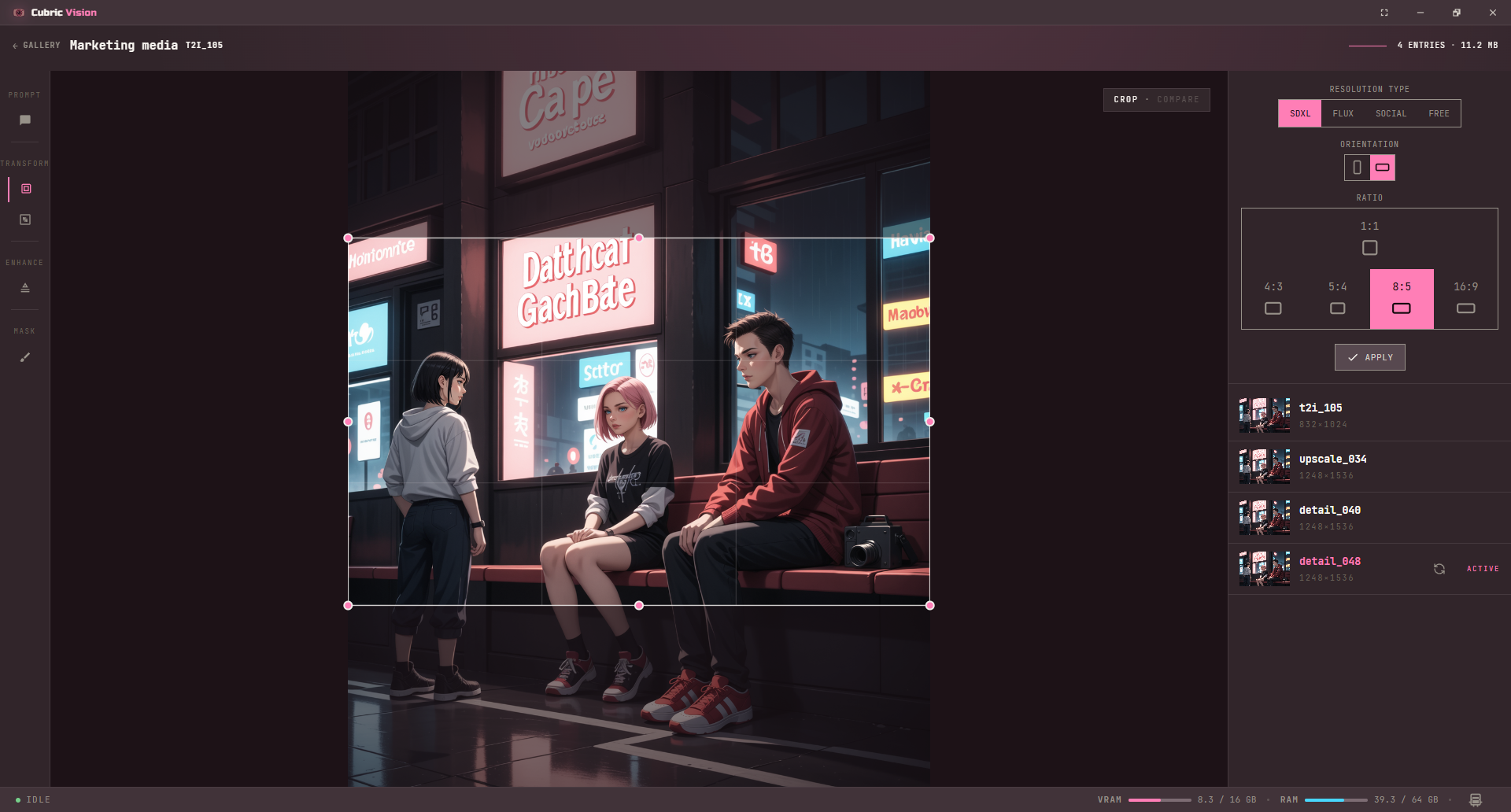This screenshot has width=1511, height=812.
Task: Click the IDLE status indicator
Action: 33,800
